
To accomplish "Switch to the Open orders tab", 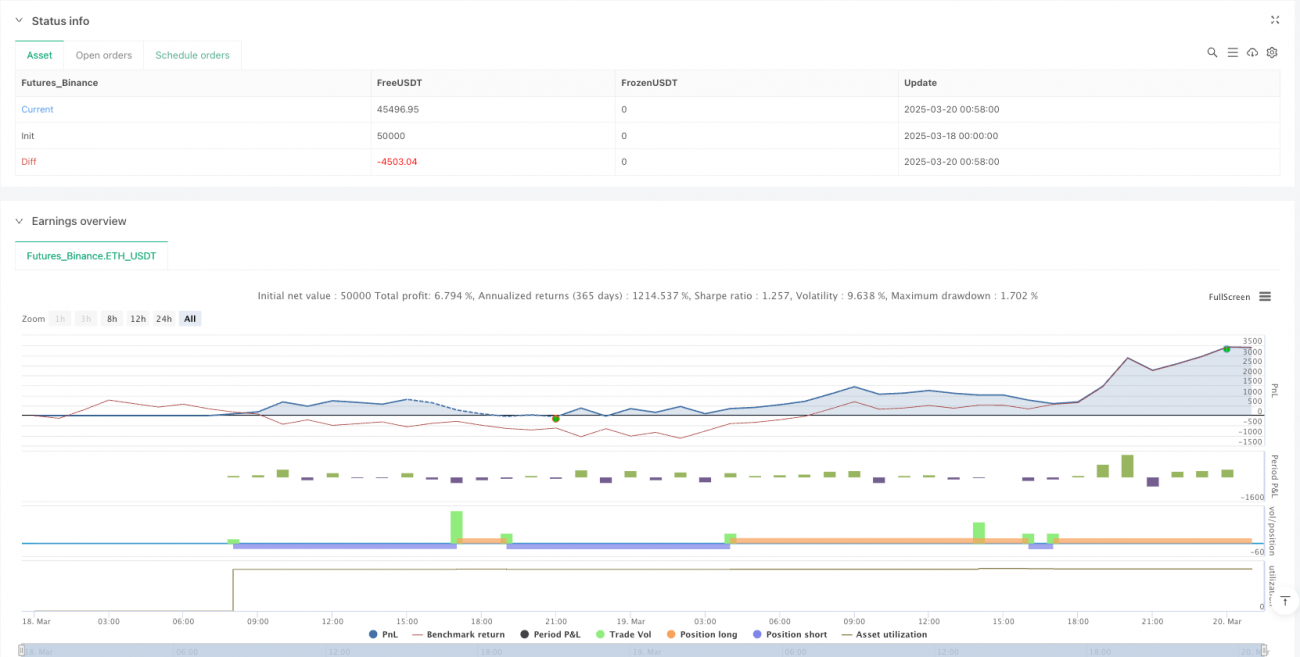I will pyautogui.click(x=104, y=55).
